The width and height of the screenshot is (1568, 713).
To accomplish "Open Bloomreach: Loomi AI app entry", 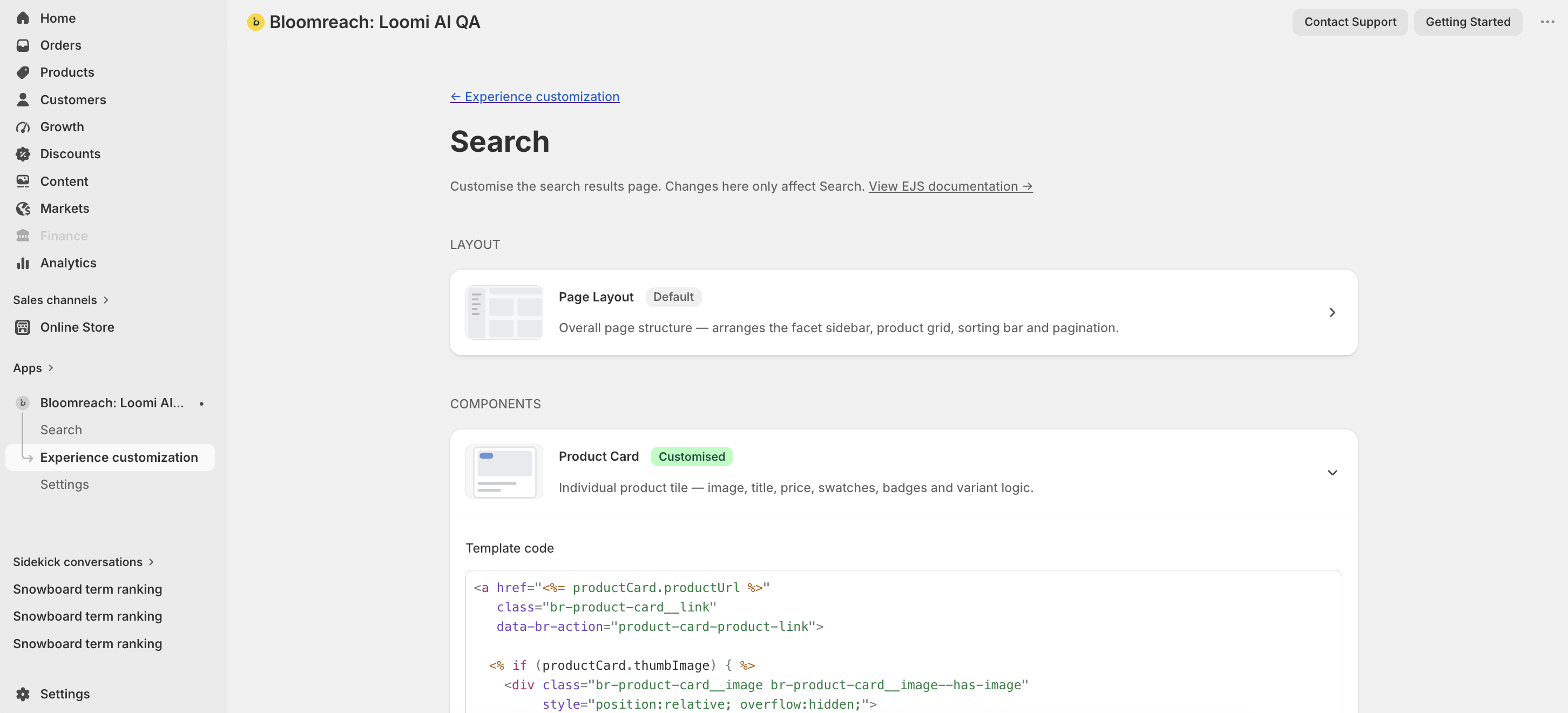I will tap(111, 402).
